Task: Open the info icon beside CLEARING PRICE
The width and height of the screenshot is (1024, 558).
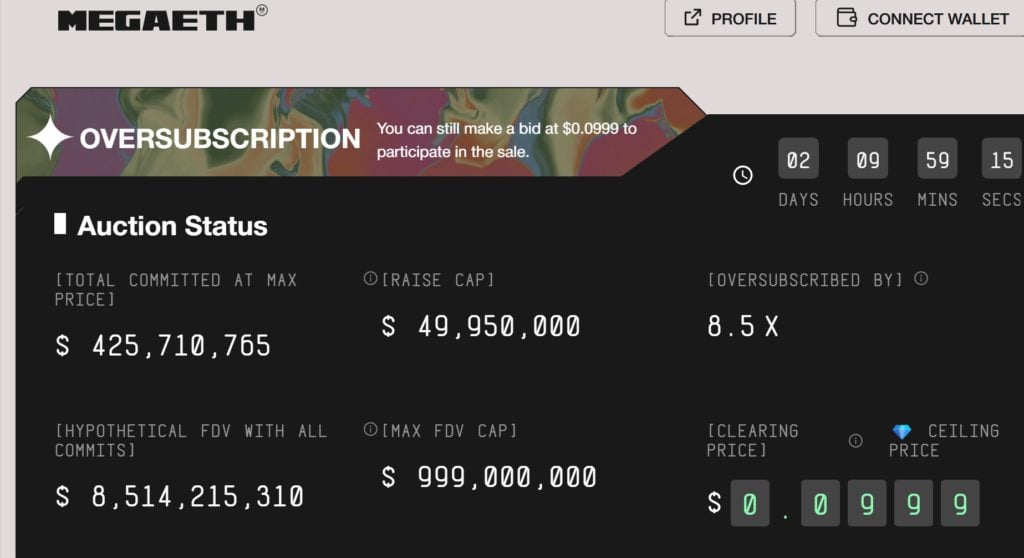Action: (x=856, y=440)
